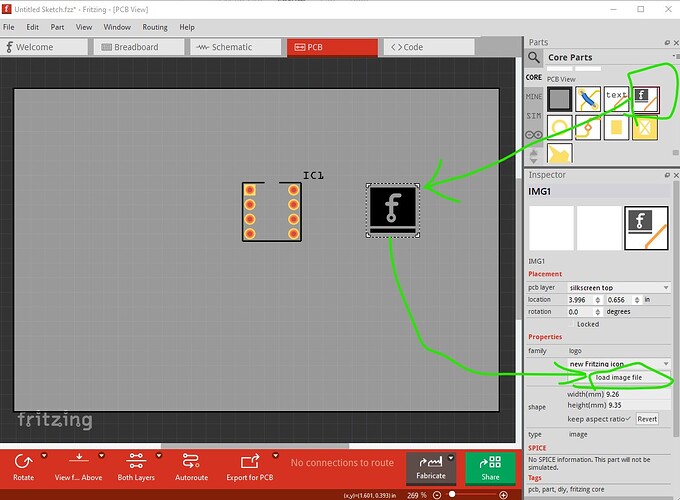
Task: Open the Window menu
Action: coord(117,27)
